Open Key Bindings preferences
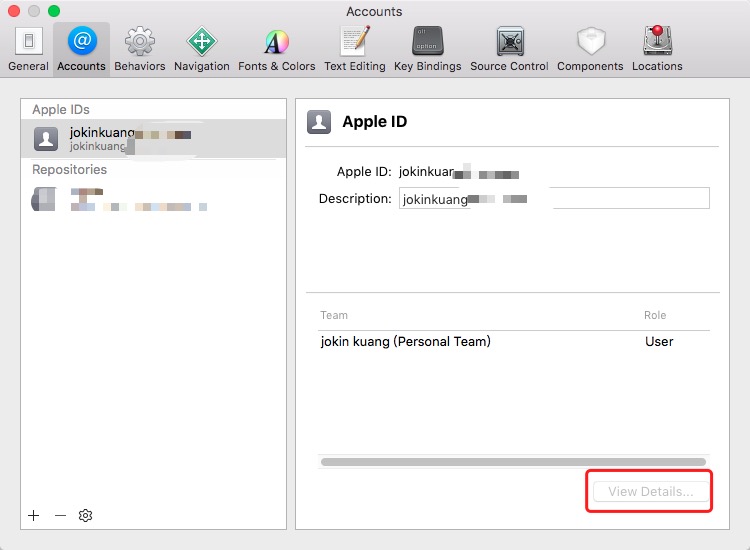 pos(428,49)
